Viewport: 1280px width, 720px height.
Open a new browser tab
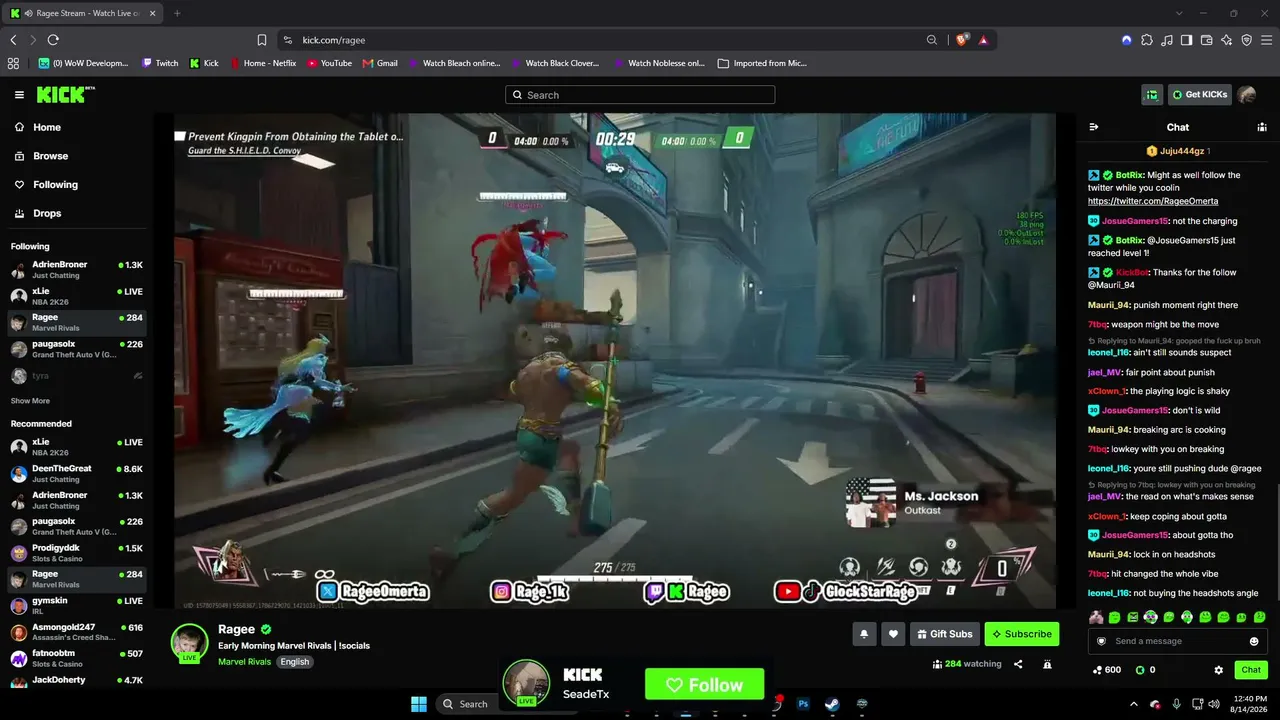coord(177,13)
